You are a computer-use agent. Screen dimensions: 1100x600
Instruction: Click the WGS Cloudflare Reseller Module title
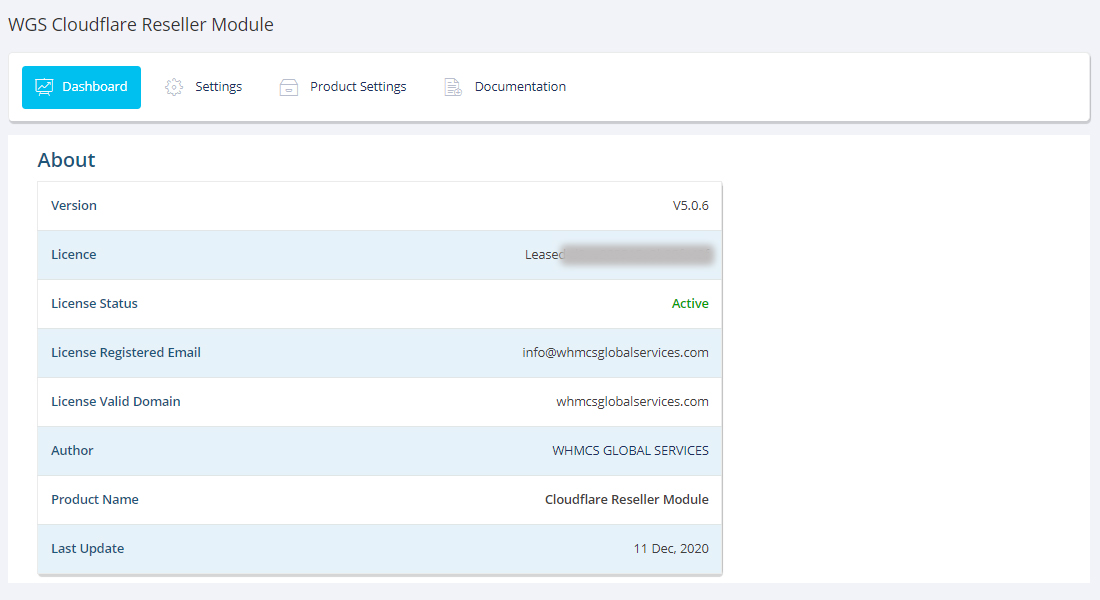click(141, 25)
